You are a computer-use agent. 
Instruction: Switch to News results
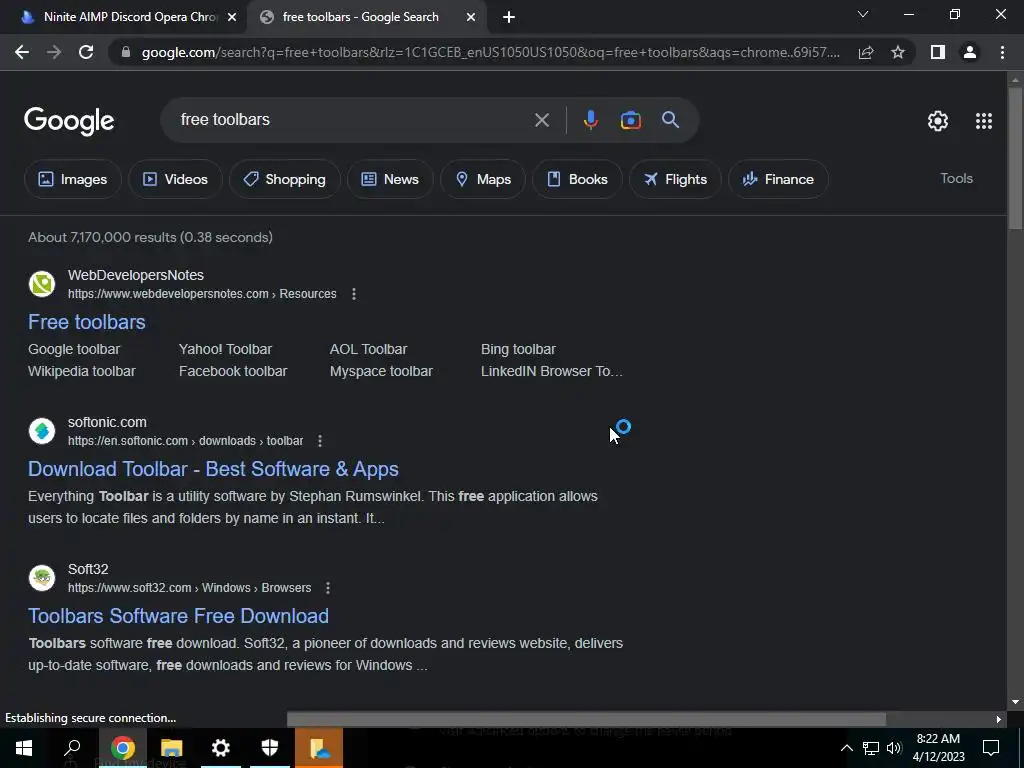tap(390, 179)
